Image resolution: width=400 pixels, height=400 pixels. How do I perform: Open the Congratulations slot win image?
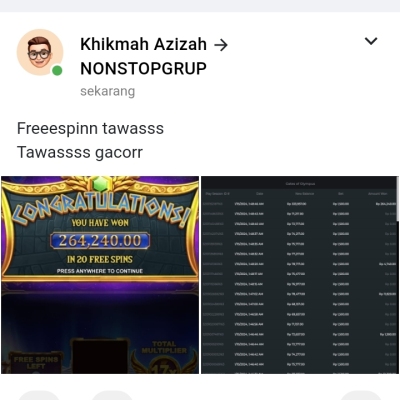click(100, 275)
